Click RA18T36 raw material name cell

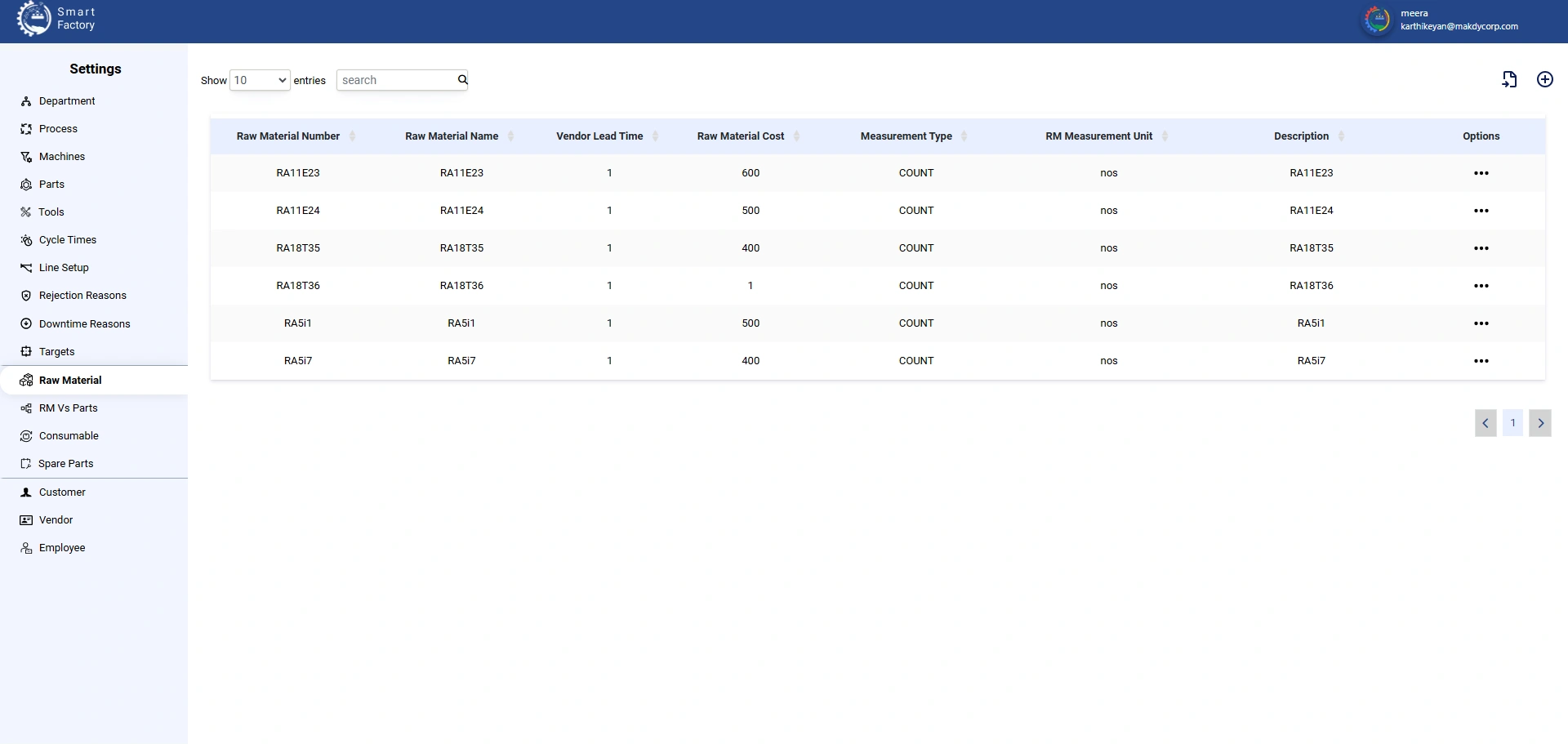(461, 286)
